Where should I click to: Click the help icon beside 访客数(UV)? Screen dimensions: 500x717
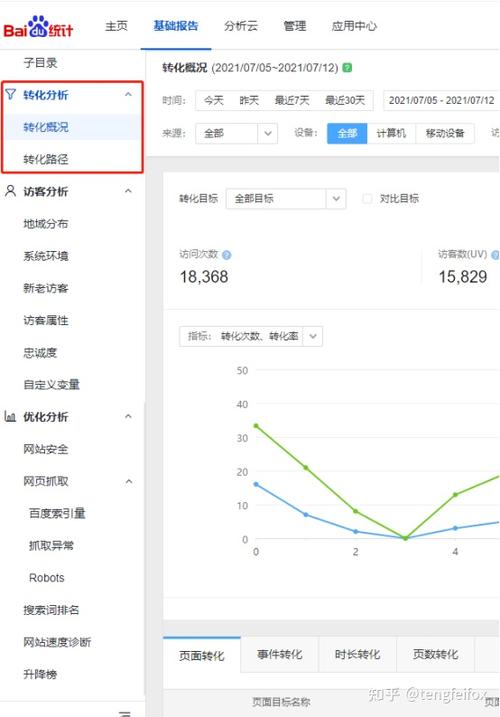[495, 255]
